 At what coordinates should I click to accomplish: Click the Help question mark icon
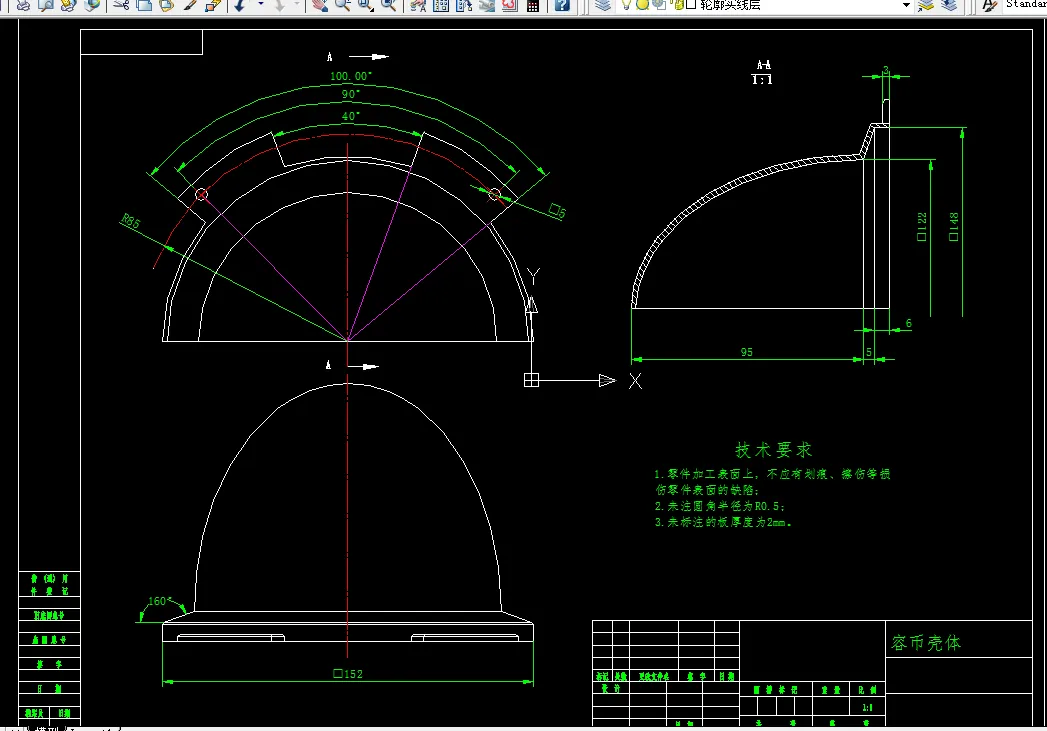coord(562,5)
